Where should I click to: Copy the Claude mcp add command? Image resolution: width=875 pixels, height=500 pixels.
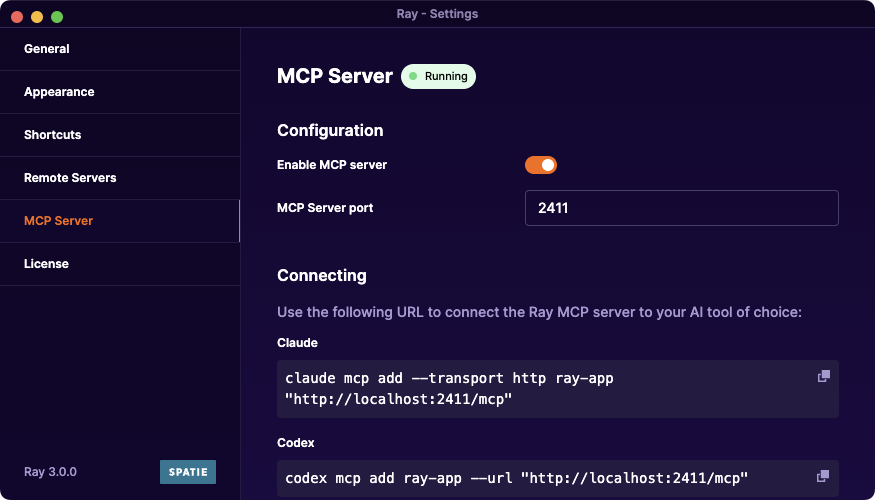coord(823,376)
